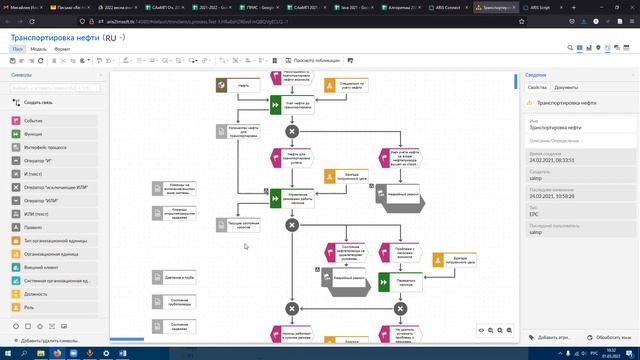Click the Windows Start button in taskbar

pos(8,353)
